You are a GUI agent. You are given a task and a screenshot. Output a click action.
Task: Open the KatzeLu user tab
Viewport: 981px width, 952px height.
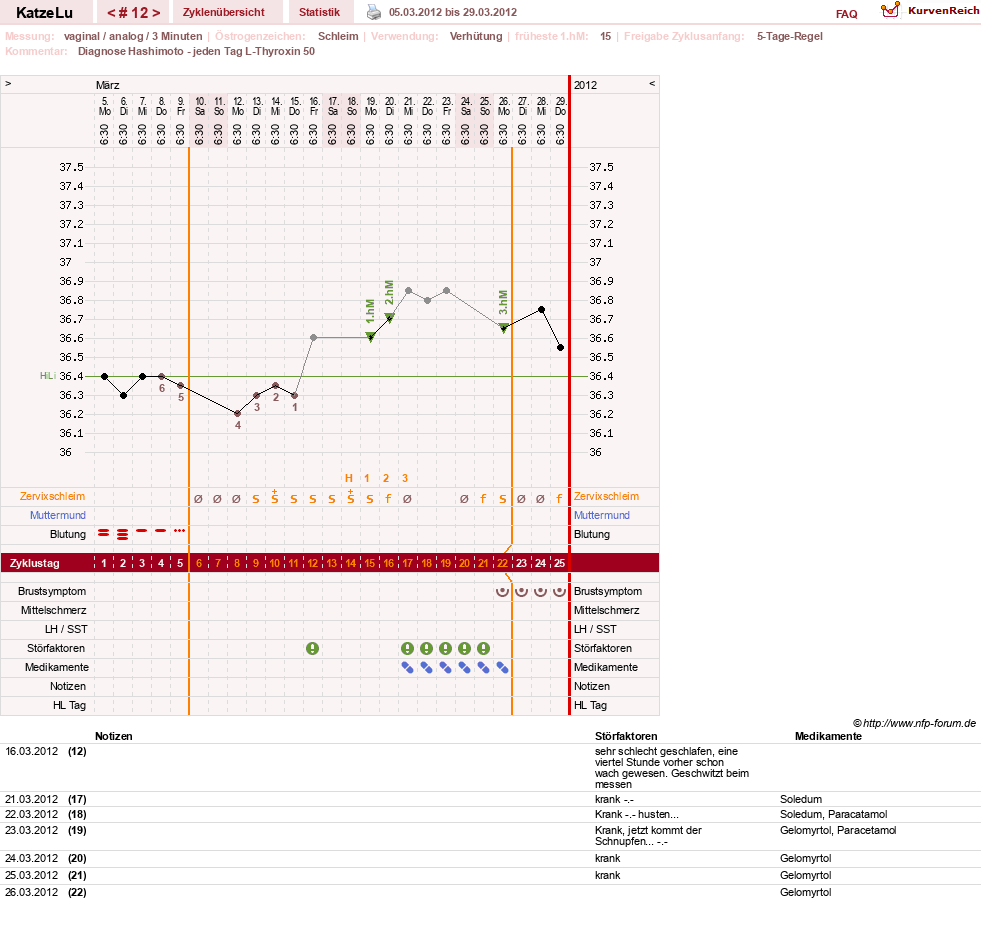pos(44,13)
